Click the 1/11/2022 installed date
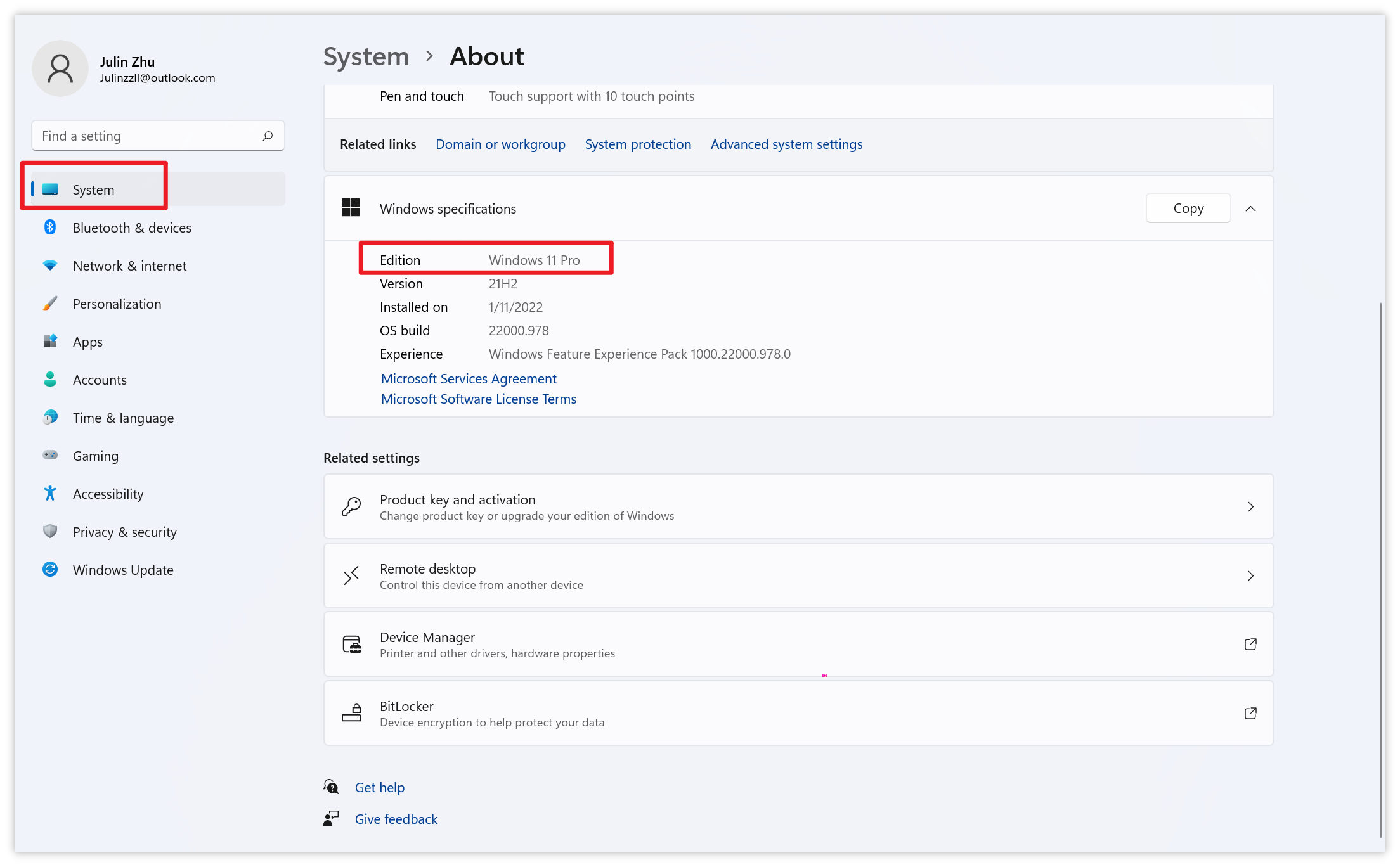 (515, 307)
